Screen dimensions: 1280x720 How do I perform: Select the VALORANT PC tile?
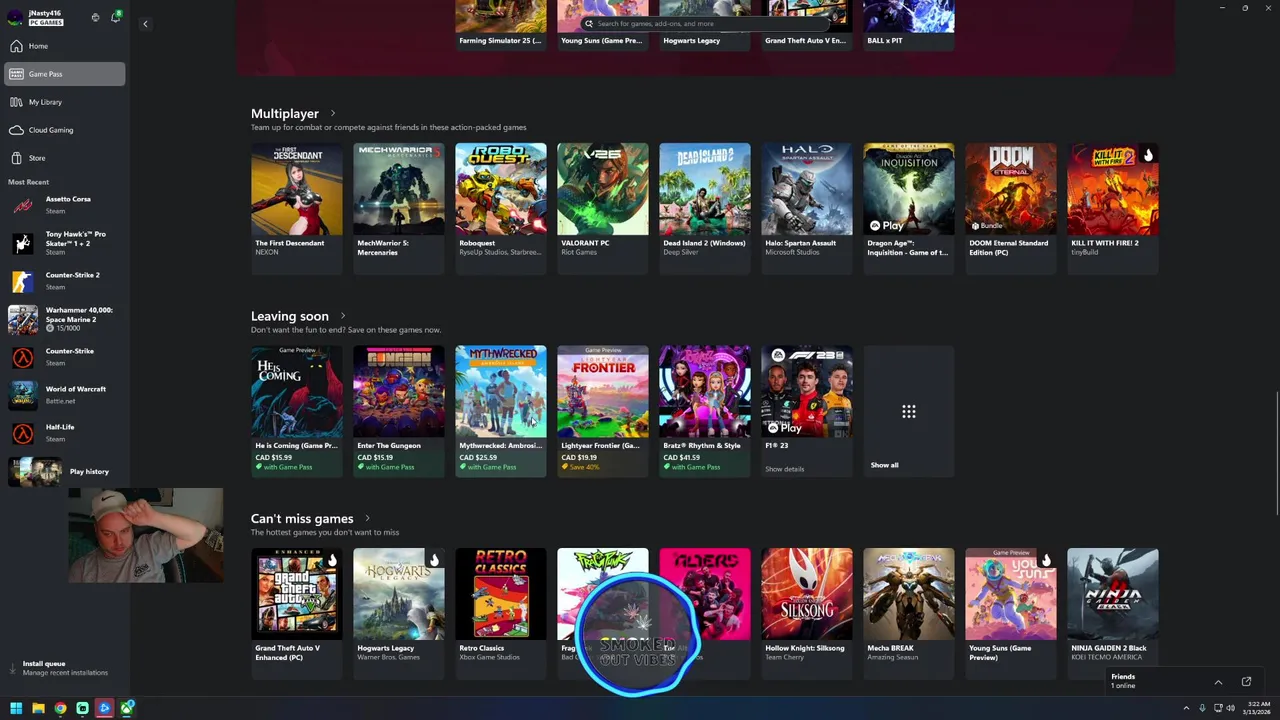click(x=602, y=208)
